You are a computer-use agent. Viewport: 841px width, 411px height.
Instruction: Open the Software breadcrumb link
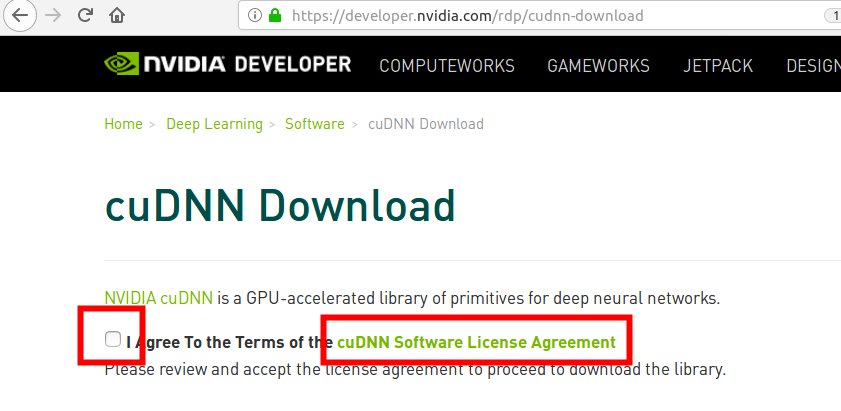tap(315, 124)
